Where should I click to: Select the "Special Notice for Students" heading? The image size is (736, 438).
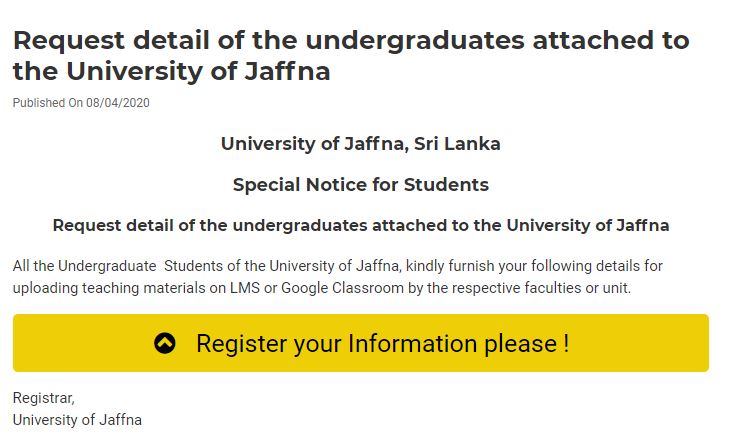[360, 184]
